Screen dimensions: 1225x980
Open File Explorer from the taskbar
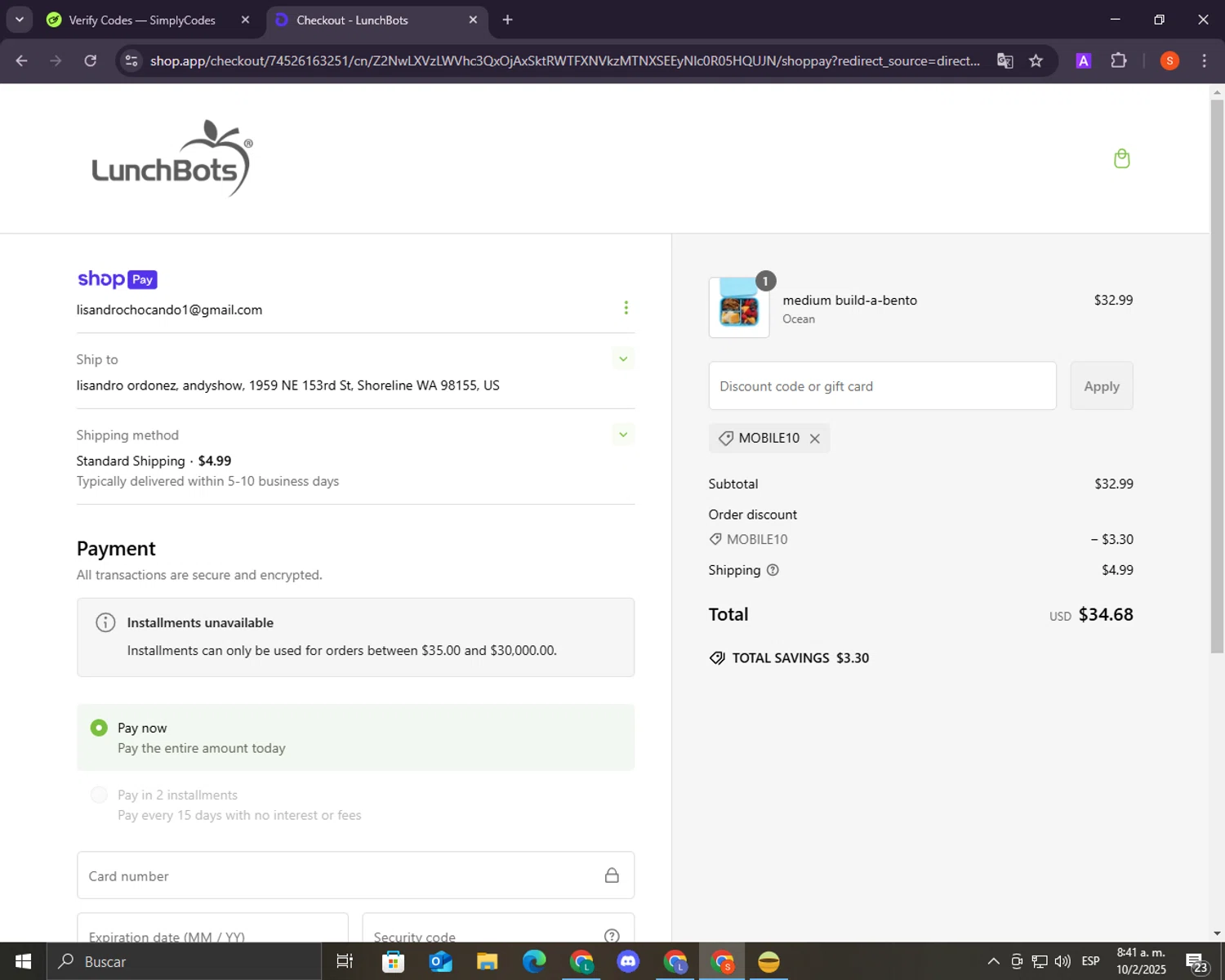(488, 961)
